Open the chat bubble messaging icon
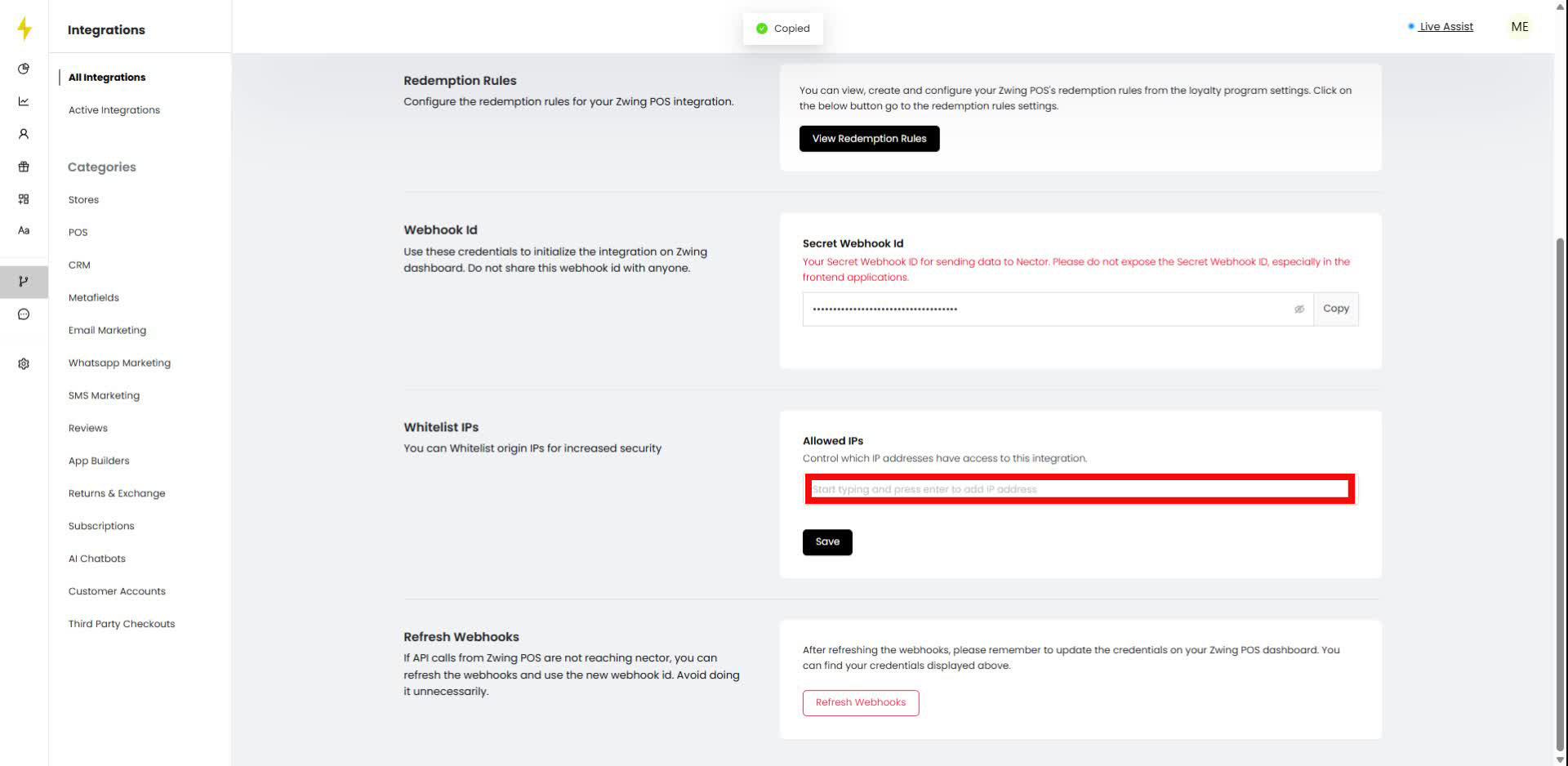This screenshot has height=766, width=1568. coord(24,314)
